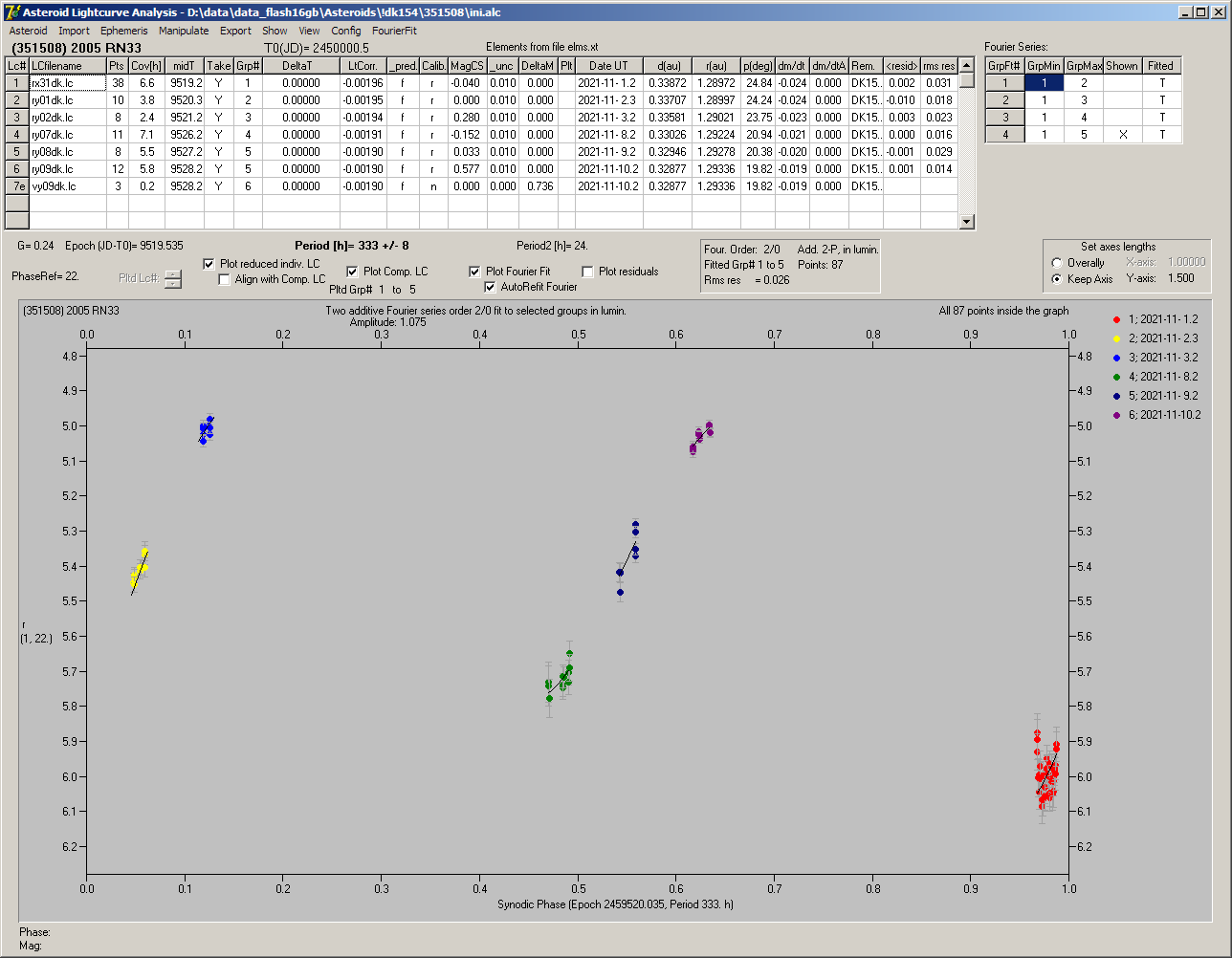The width and height of the screenshot is (1232, 958).
Task: Click Fourier Series row header 2
Action: pyautogui.click(x=1005, y=100)
